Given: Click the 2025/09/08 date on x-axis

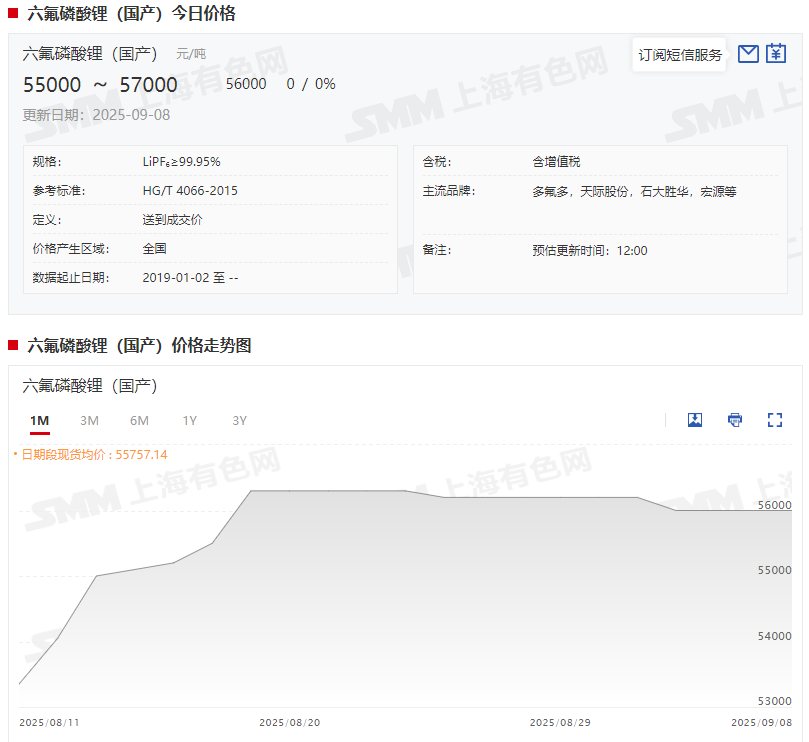Looking at the screenshot, I should pos(762,722).
